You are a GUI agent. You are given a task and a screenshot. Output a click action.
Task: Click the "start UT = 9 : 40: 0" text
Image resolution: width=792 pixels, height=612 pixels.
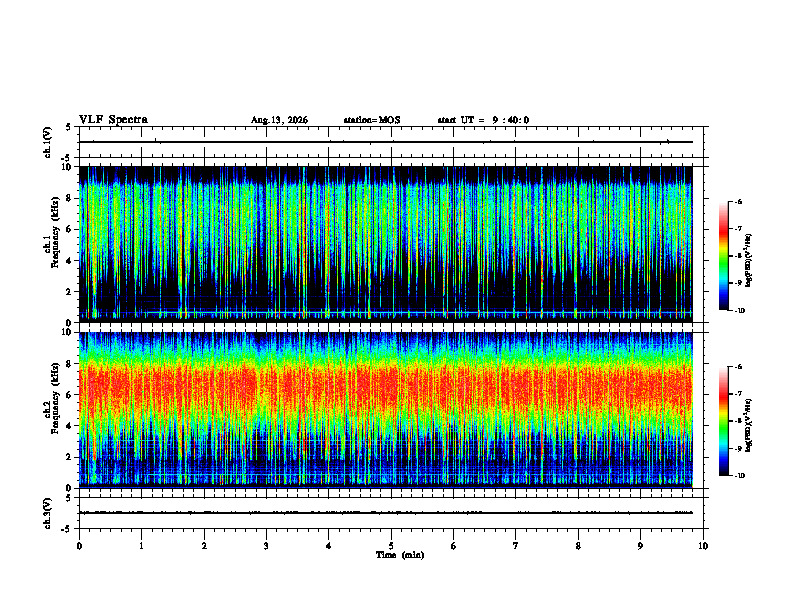(x=483, y=120)
